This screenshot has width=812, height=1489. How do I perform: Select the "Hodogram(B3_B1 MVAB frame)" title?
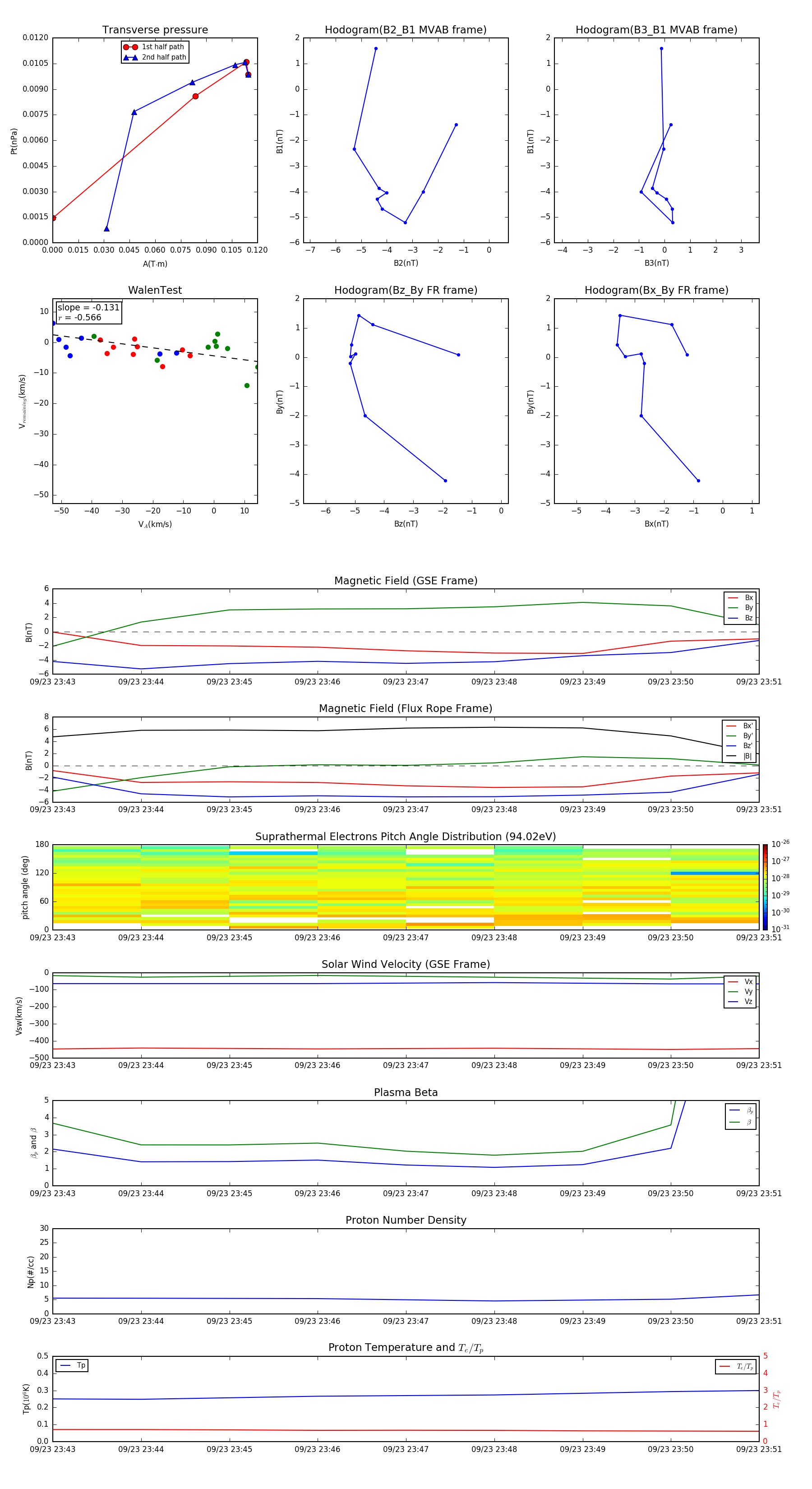pos(656,30)
